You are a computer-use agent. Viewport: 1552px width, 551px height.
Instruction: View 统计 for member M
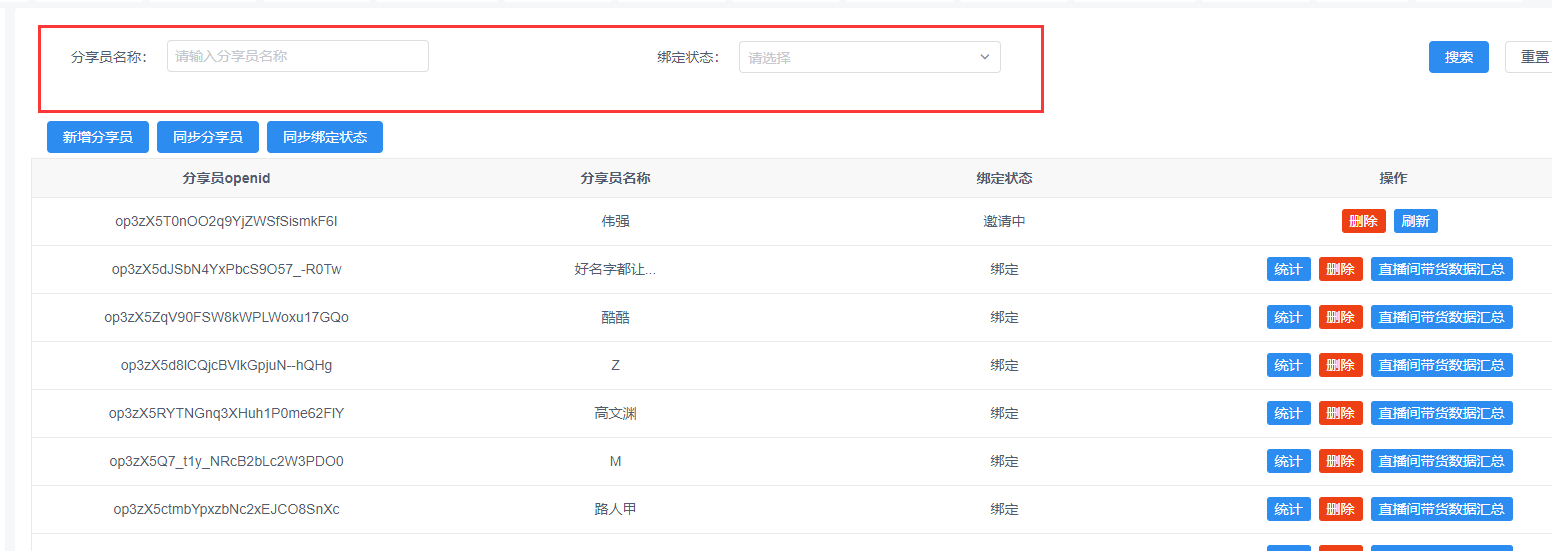(1288, 461)
